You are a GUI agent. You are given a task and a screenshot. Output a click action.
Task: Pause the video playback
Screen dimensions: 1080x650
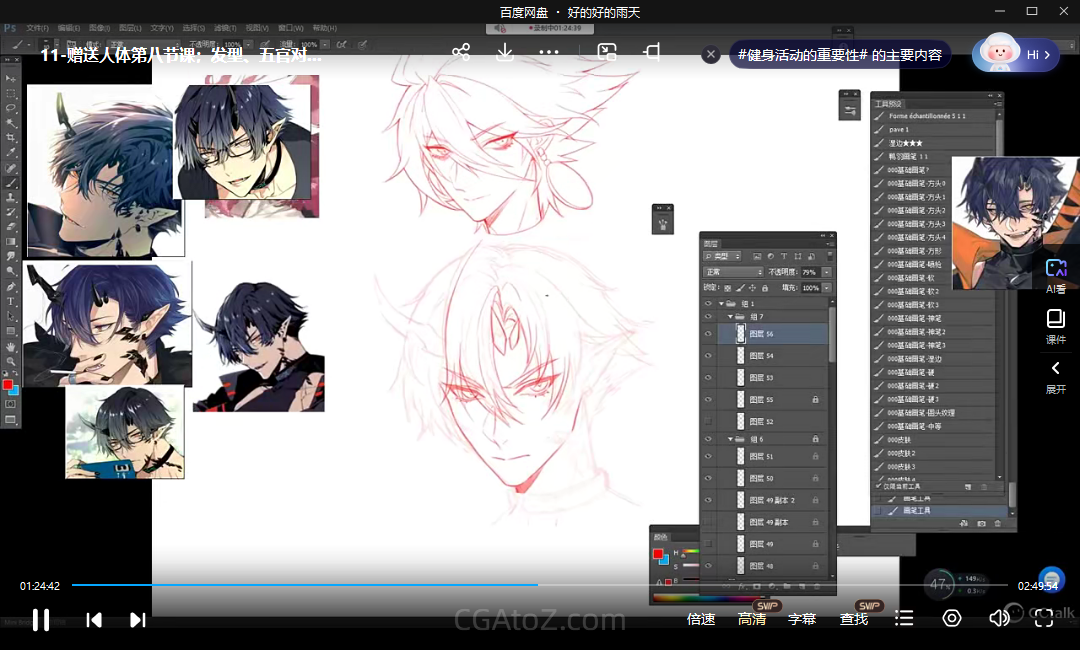[41, 619]
